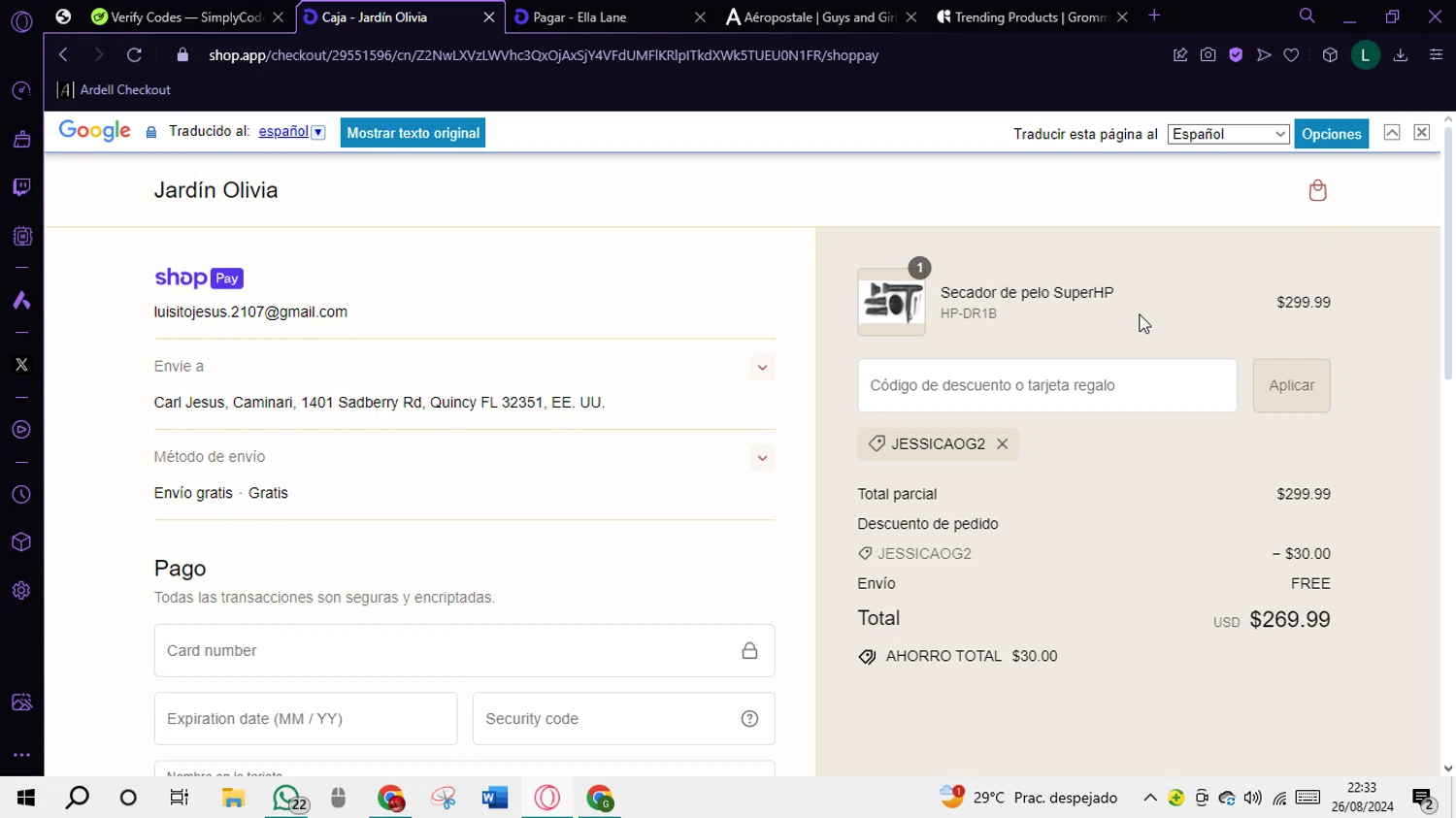Expand the 'Envíe a' shipping address section
Image resolution: width=1456 pixels, height=818 pixels.
[762, 368]
